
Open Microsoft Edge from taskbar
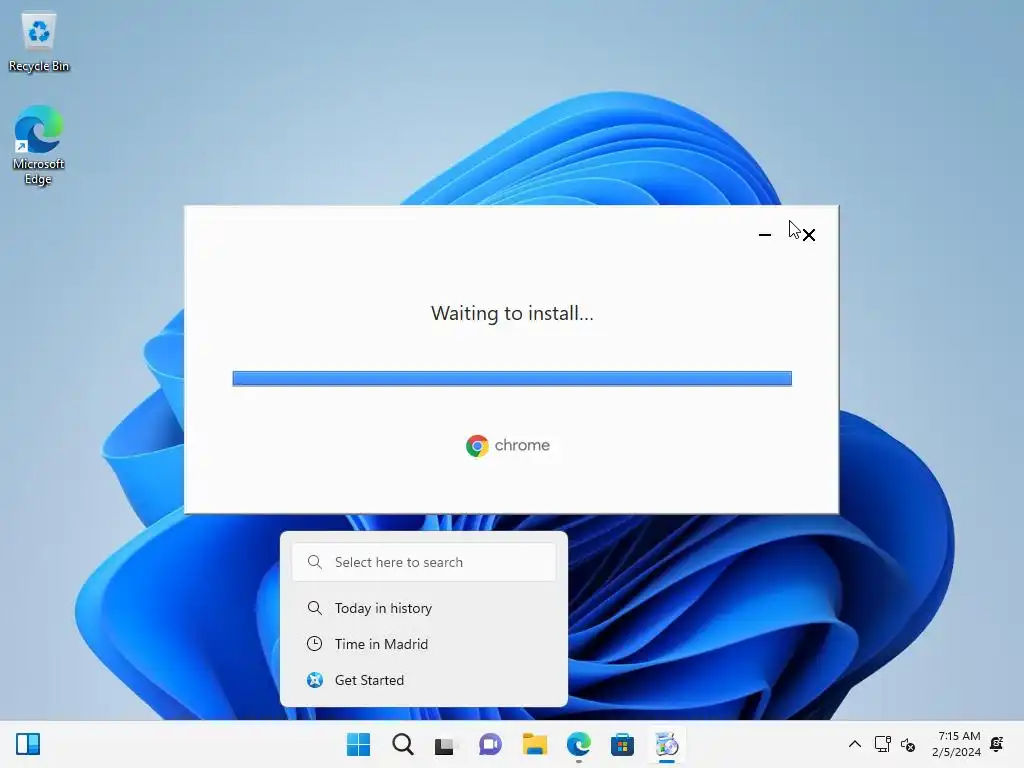pos(579,744)
